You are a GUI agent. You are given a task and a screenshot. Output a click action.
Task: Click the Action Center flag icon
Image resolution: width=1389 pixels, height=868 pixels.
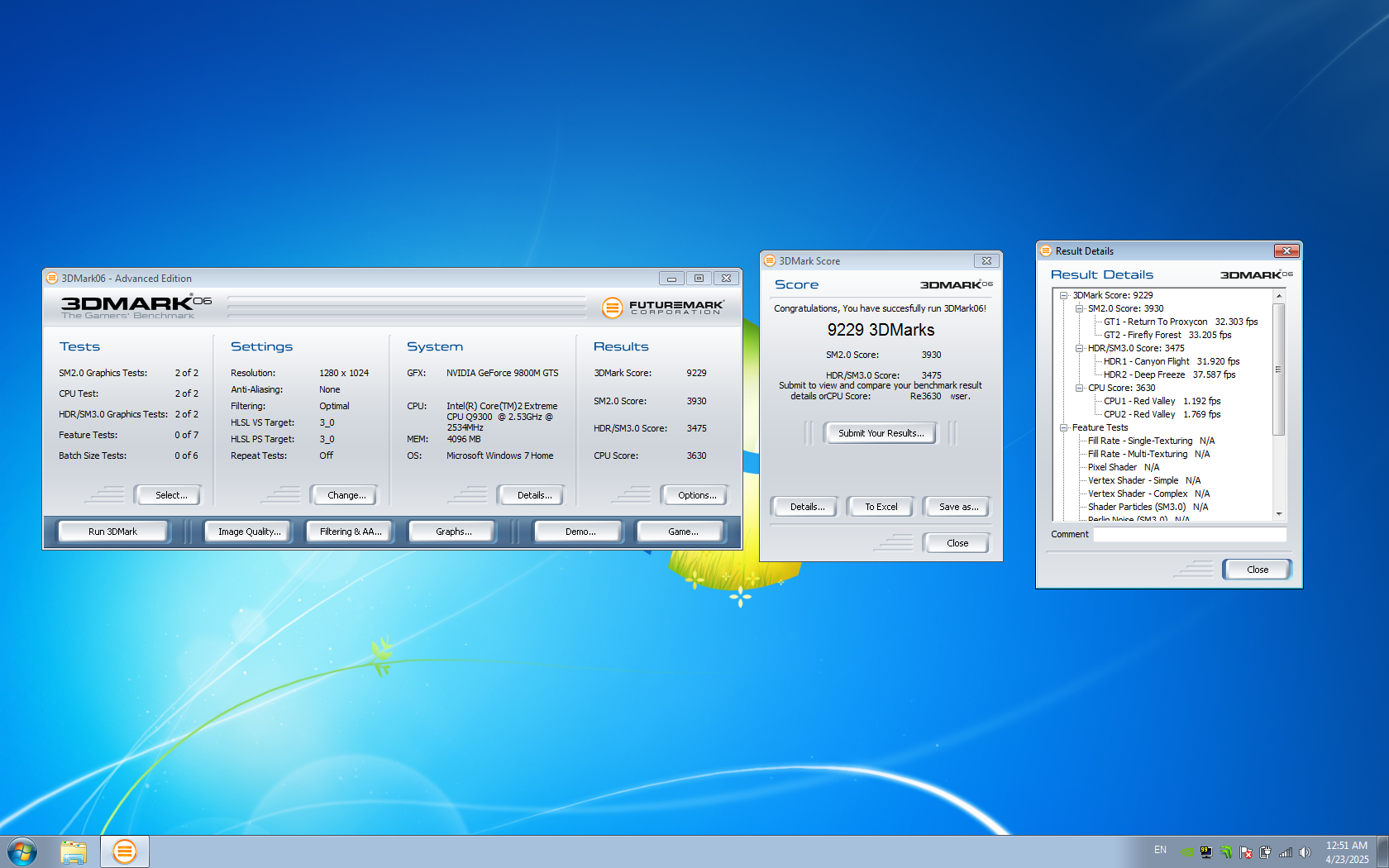[1245, 851]
